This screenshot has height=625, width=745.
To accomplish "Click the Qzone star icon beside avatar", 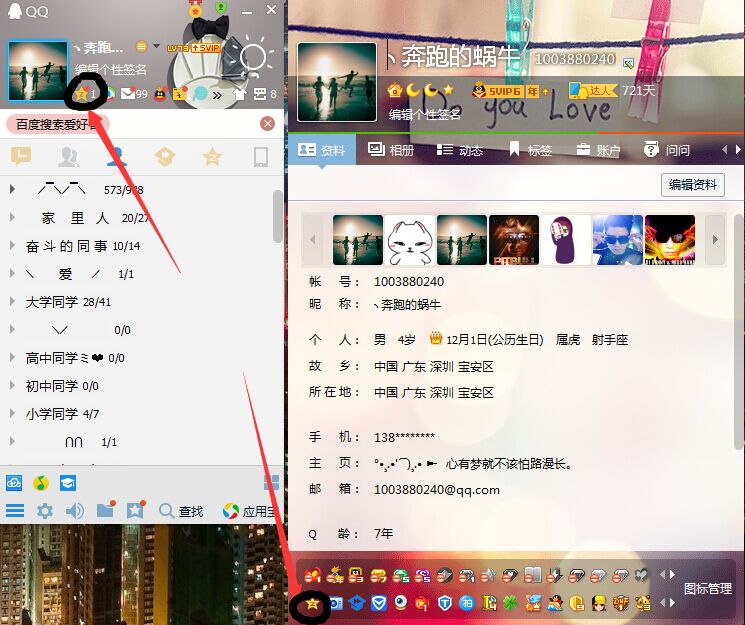I will [x=81, y=94].
